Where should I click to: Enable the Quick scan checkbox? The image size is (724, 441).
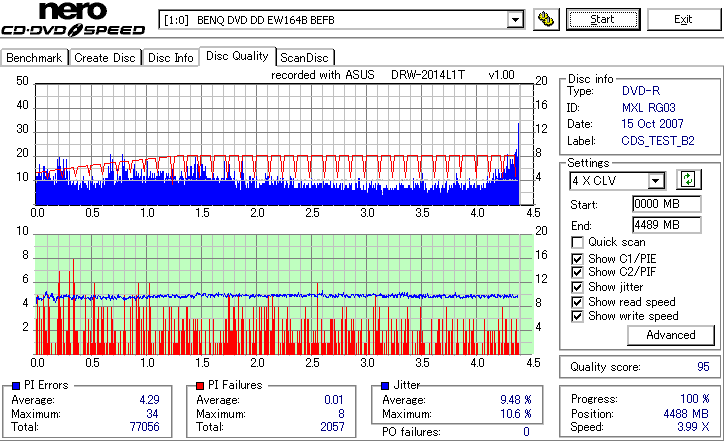coord(577,242)
